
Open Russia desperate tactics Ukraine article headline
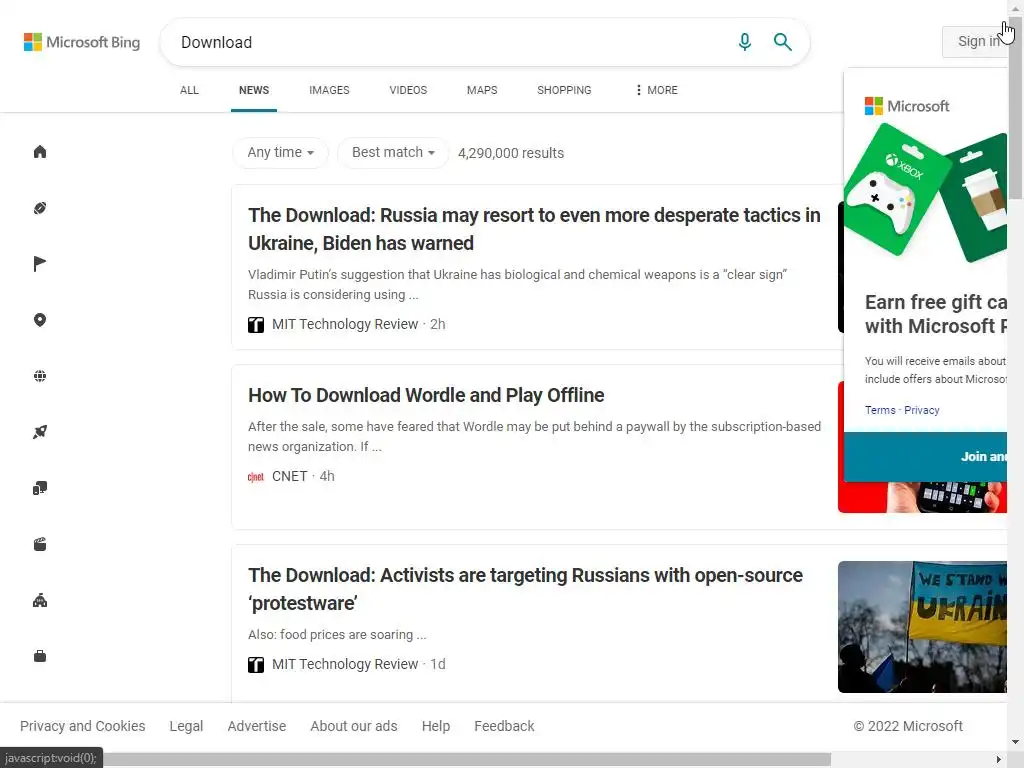click(534, 229)
